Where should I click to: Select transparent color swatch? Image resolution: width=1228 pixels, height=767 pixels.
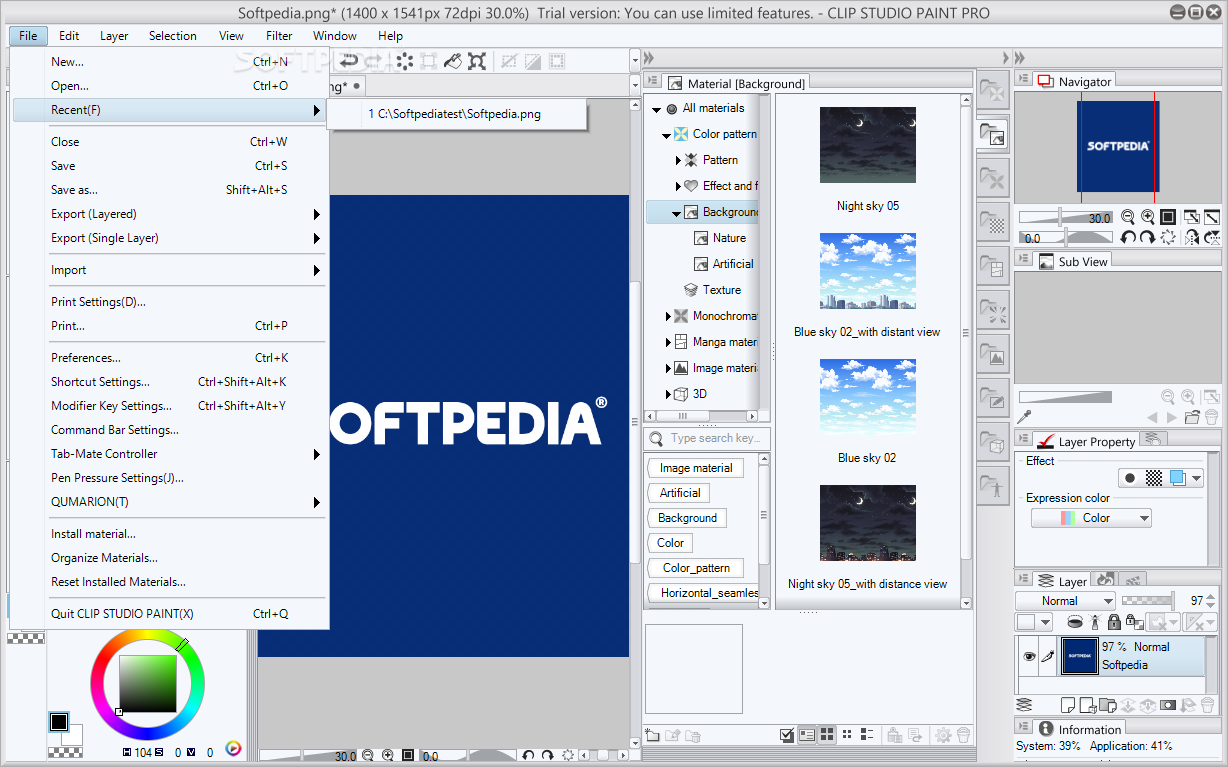click(x=66, y=752)
